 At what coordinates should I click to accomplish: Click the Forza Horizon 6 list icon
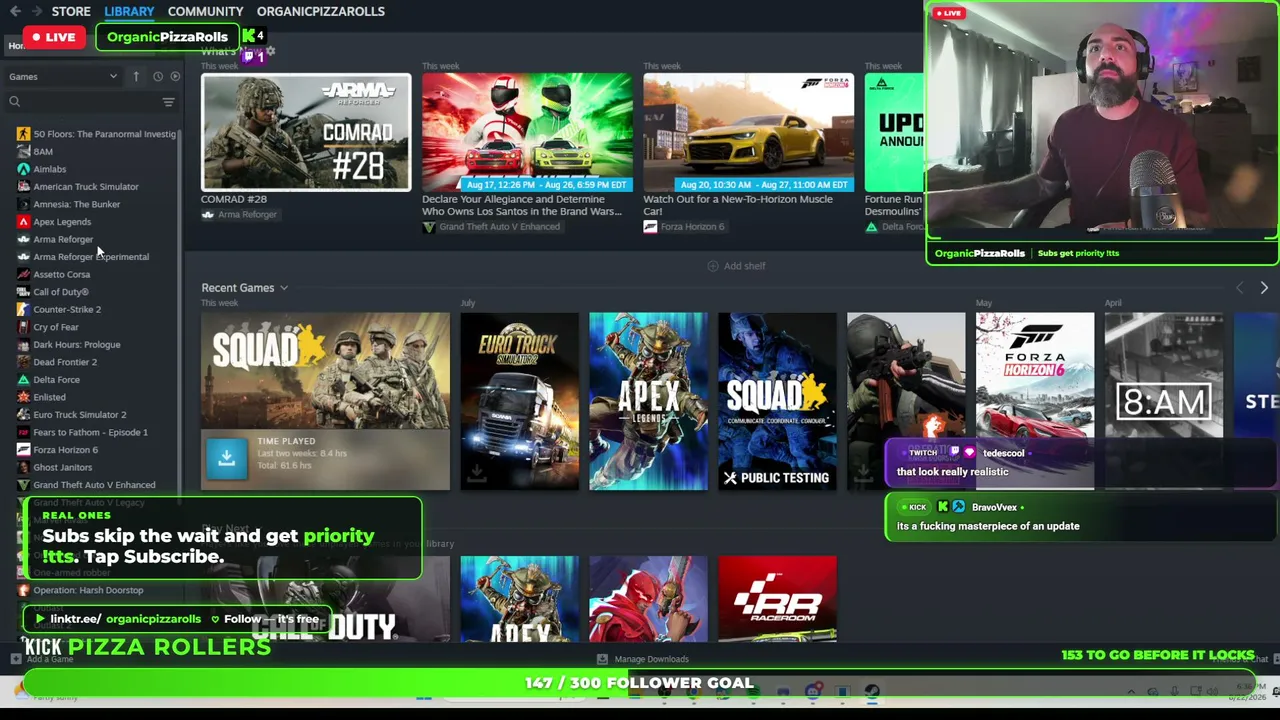click(23, 449)
